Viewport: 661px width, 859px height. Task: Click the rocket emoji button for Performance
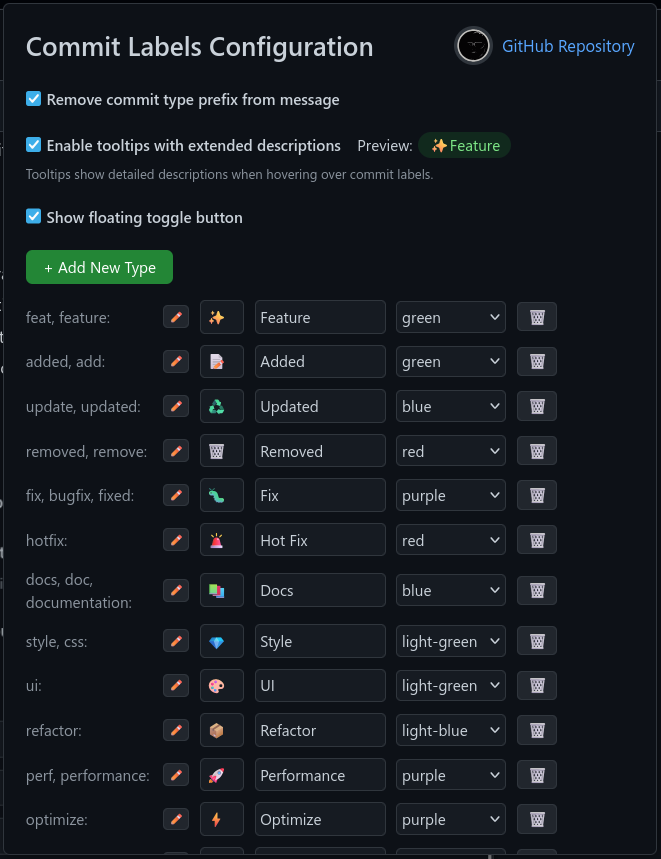pyautogui.click(x=222, y=775)
